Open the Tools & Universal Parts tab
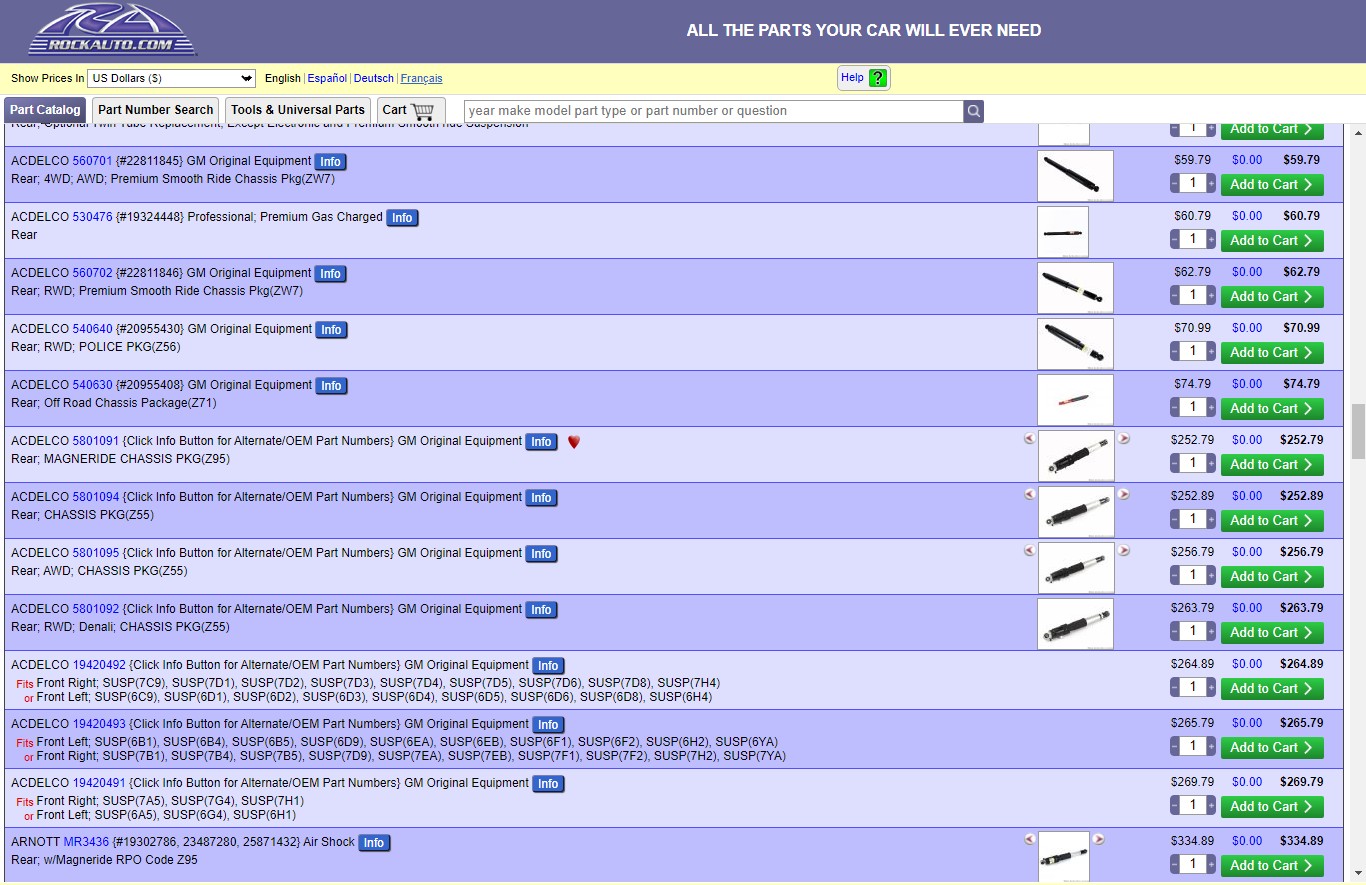 coord(298,110)
